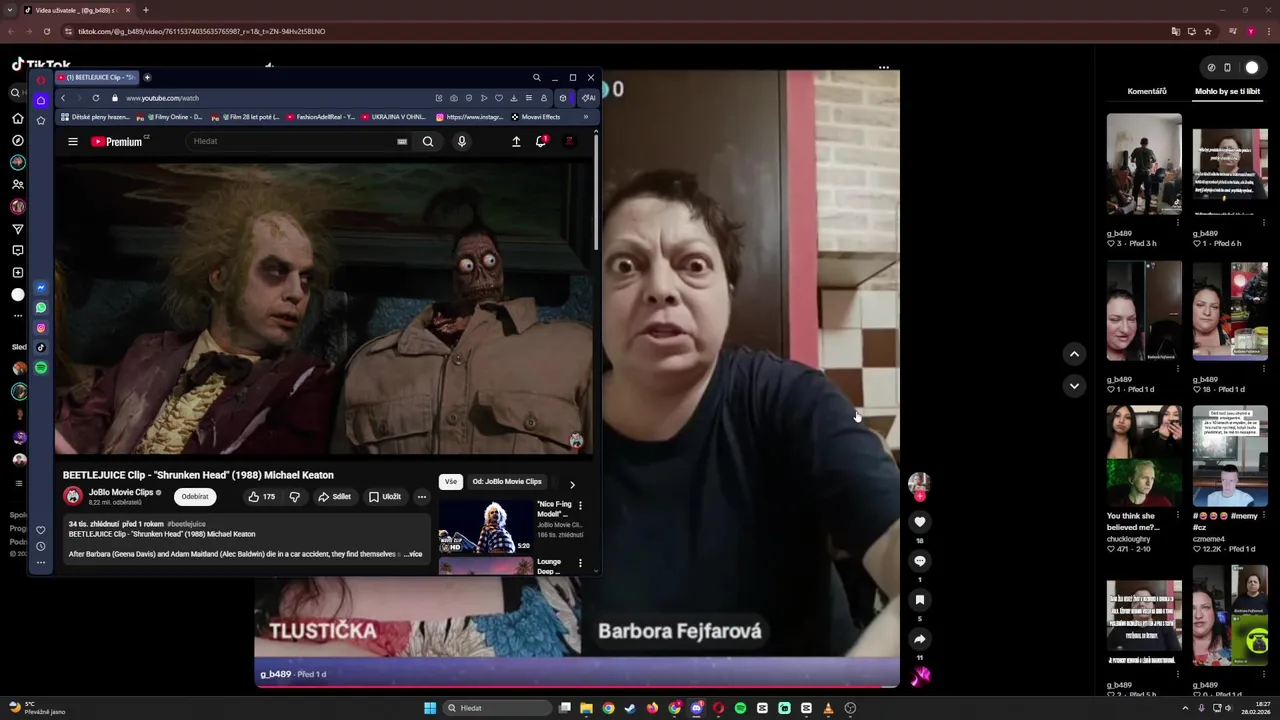Click Uložit save button on YouTube

(x=385, y=497)
